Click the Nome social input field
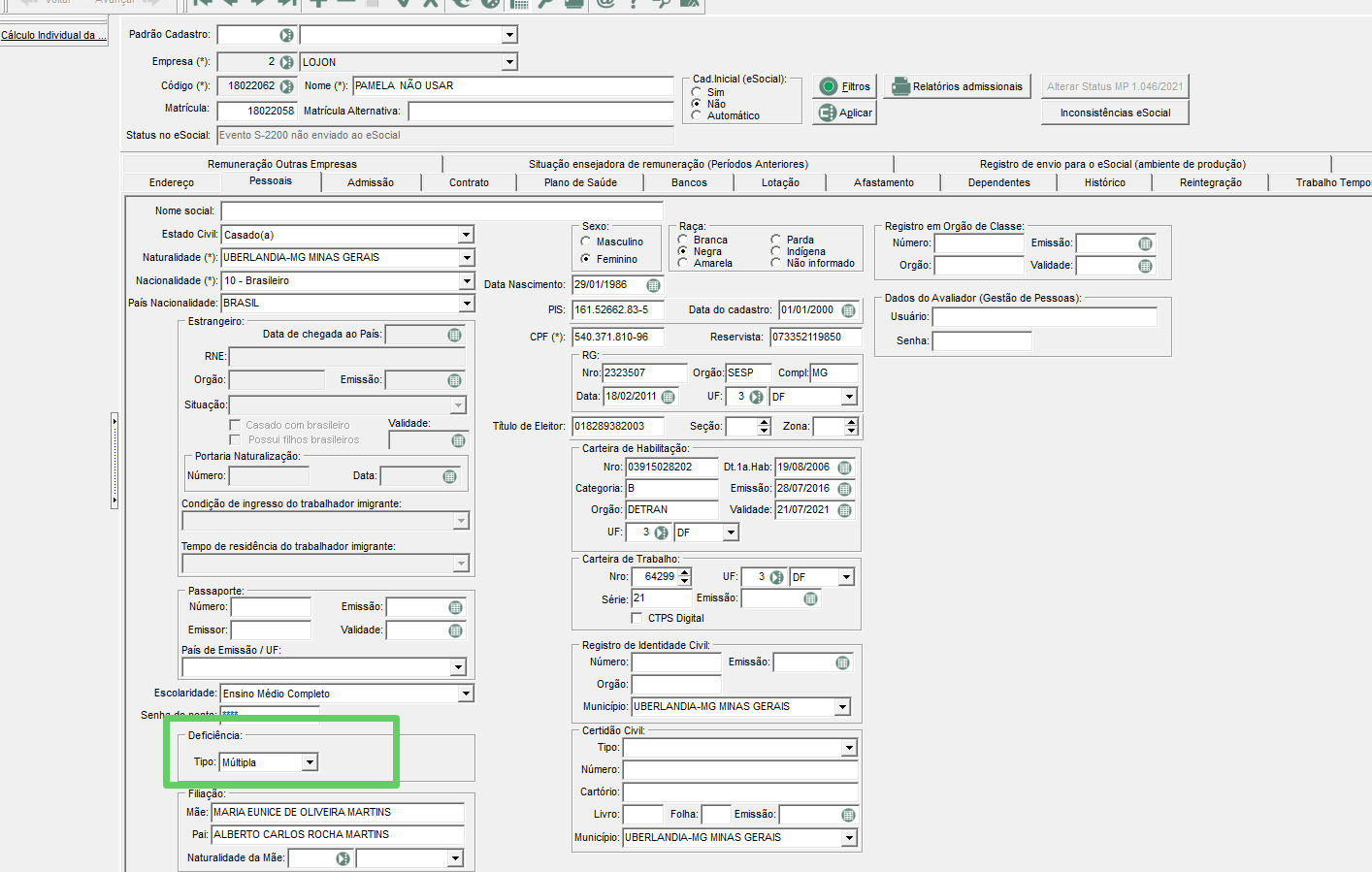Screen dimensions: 1372x872 (x=441, y=210)
